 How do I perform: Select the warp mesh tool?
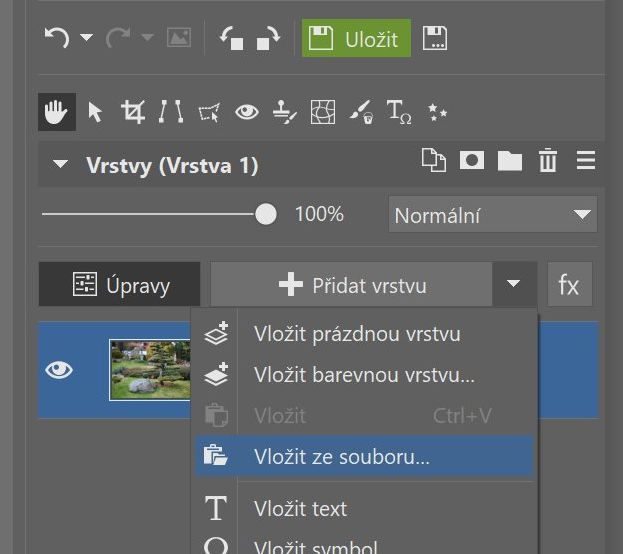(323, 112)
